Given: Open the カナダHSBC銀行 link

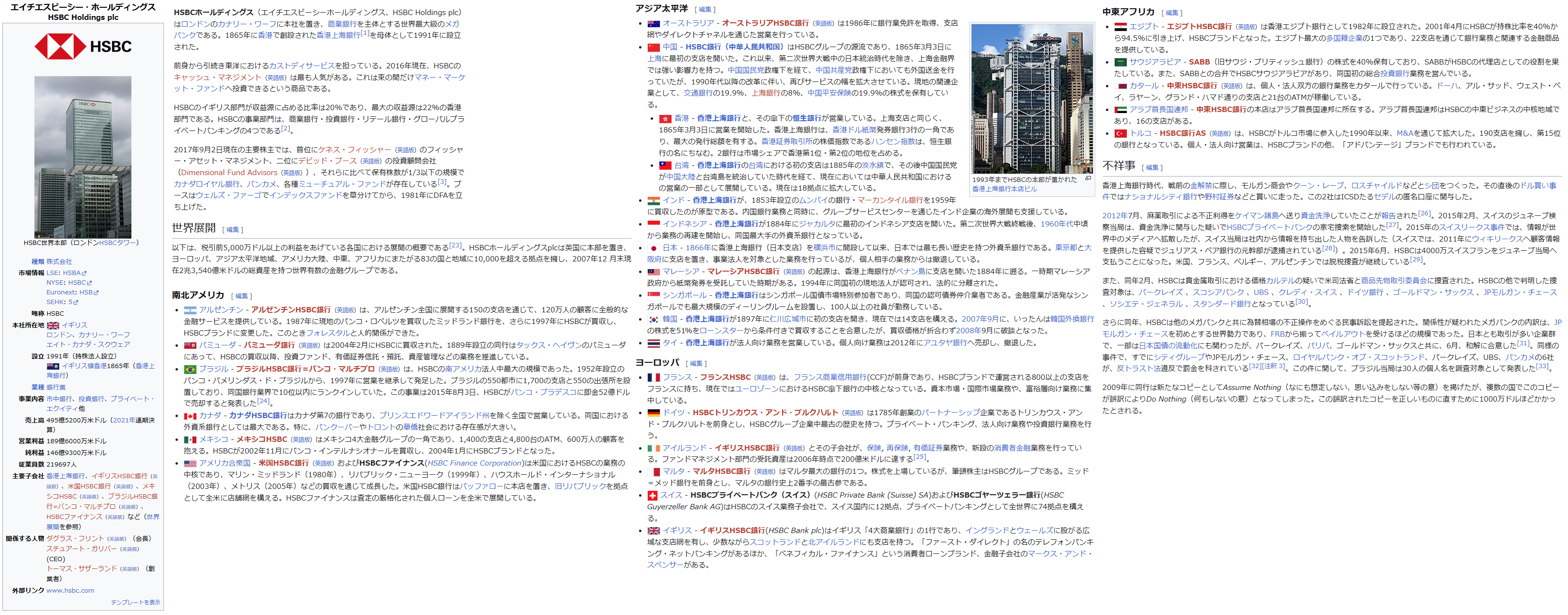Looking at the screenshot, I should click(258, 416).
